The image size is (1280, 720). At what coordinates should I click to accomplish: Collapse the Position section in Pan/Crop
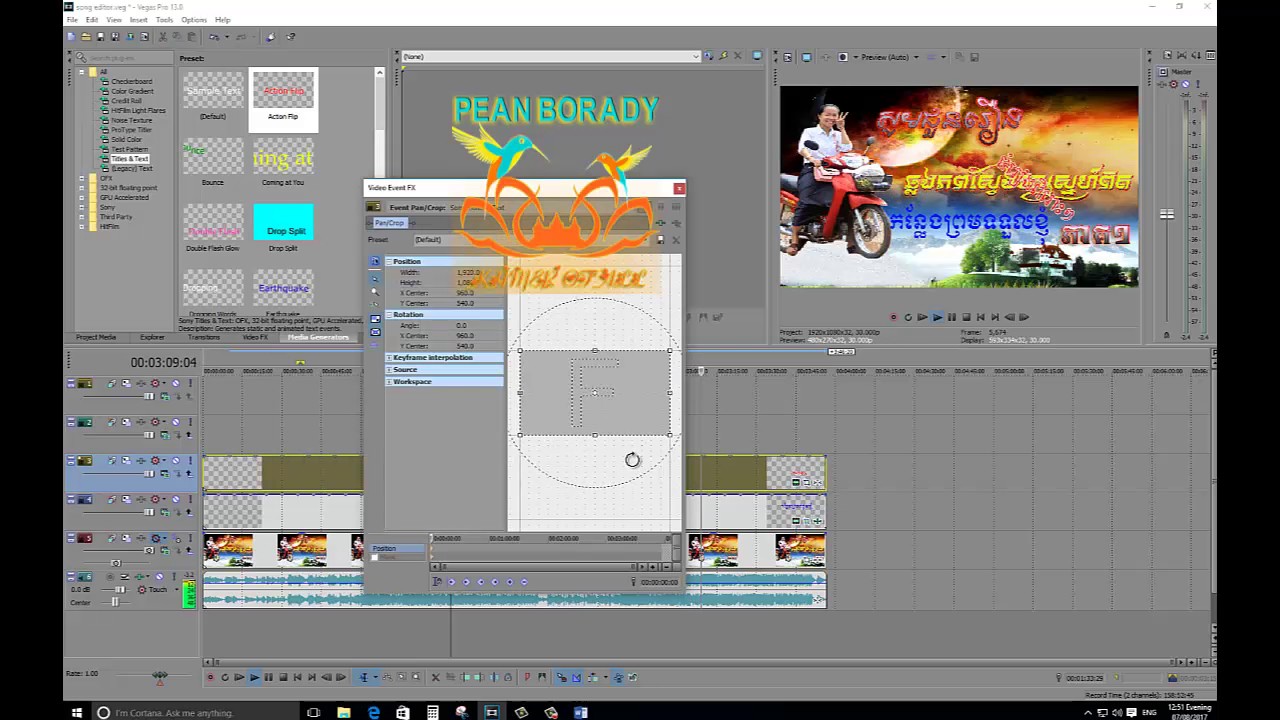pos(389,262)
